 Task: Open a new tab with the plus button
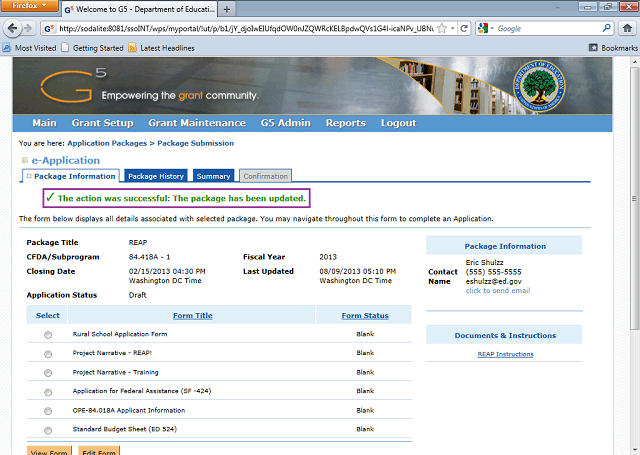coord(227,9)
